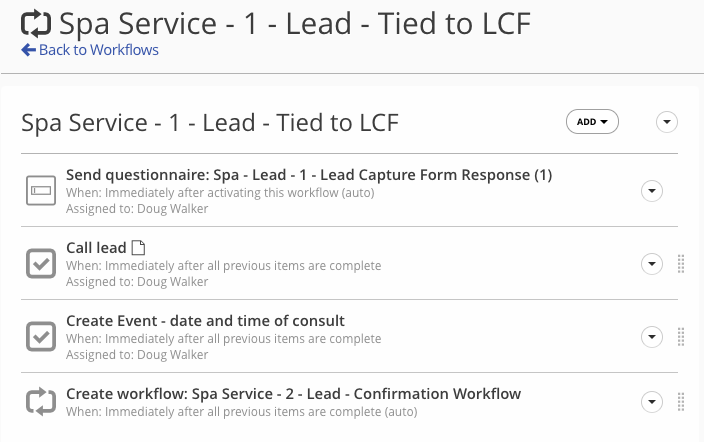This screenshot has width=704, height=442.
Task: Check the Create Event task checkbox
Action: click(40, 337)
